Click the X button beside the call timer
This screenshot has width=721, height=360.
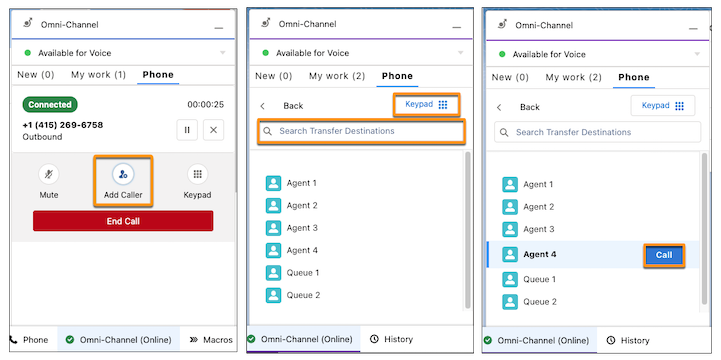tap(213, 130)
